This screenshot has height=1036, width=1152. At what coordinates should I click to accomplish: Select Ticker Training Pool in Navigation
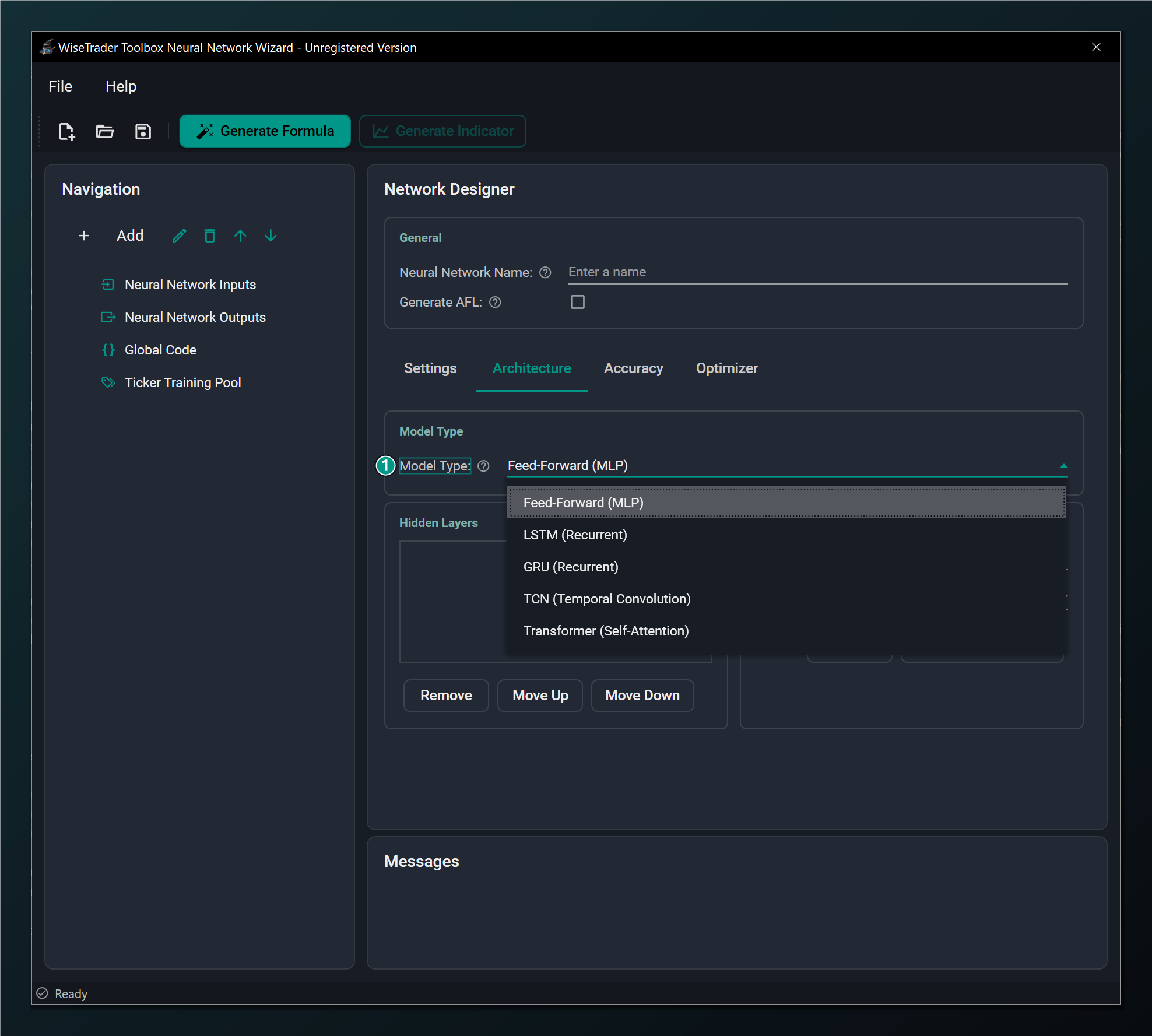point(182,382)
